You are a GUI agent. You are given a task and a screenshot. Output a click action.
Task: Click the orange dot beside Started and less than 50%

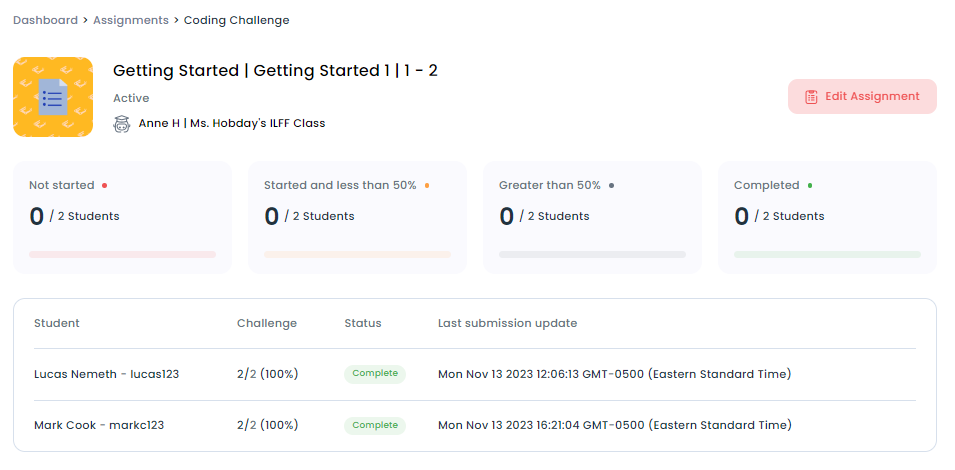(x=427, y=185)
